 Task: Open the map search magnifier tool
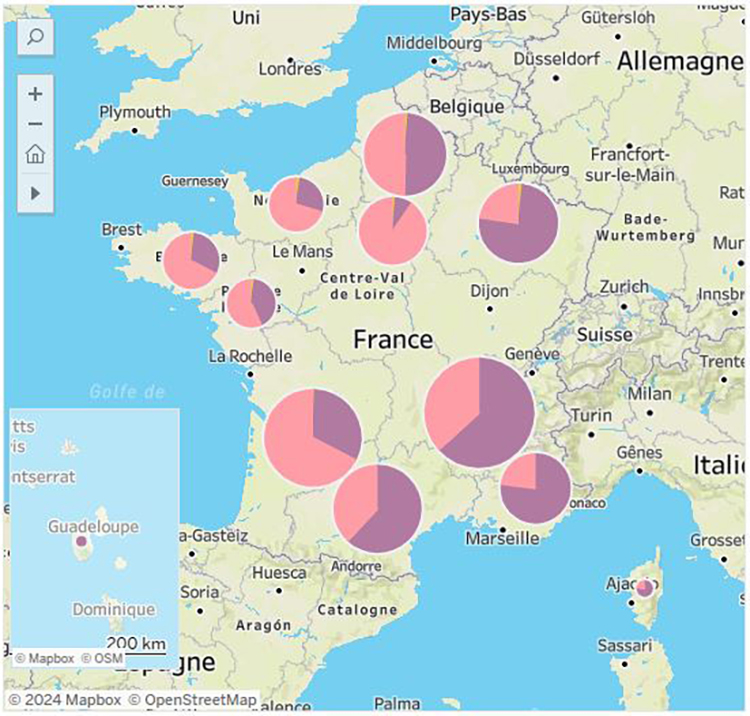pos(35,37)
